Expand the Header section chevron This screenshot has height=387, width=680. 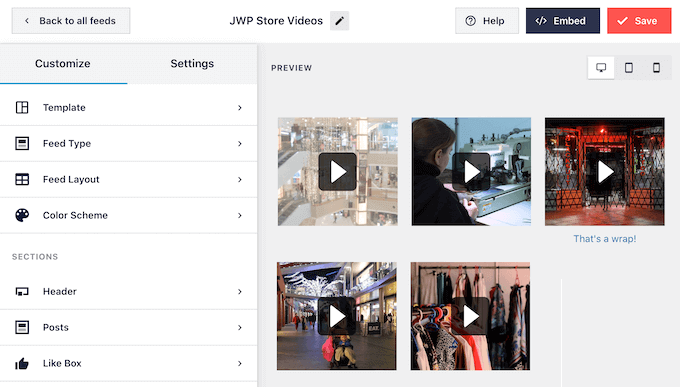point(240,292)
